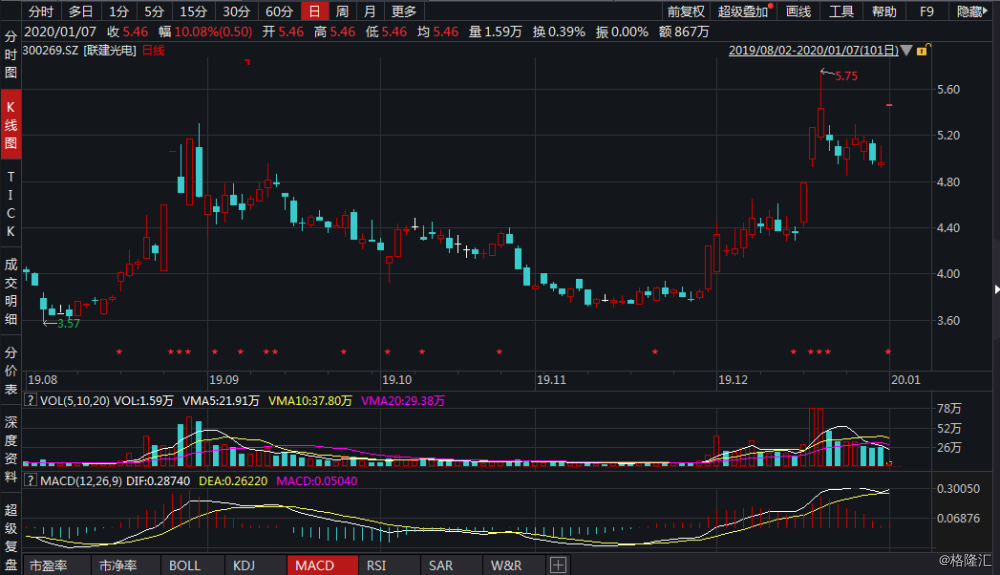The image size is (1000, 575).
Task: Click the right-edge panel expand arrow
Action: click(995, 289)
